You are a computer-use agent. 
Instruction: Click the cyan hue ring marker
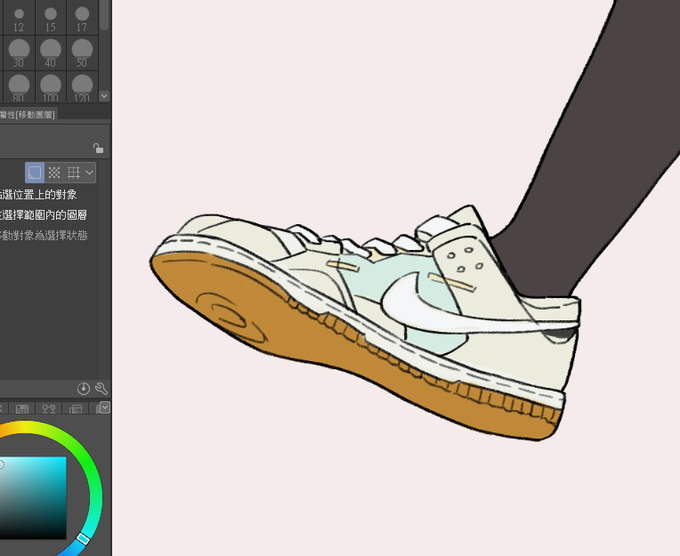(83, 539)
